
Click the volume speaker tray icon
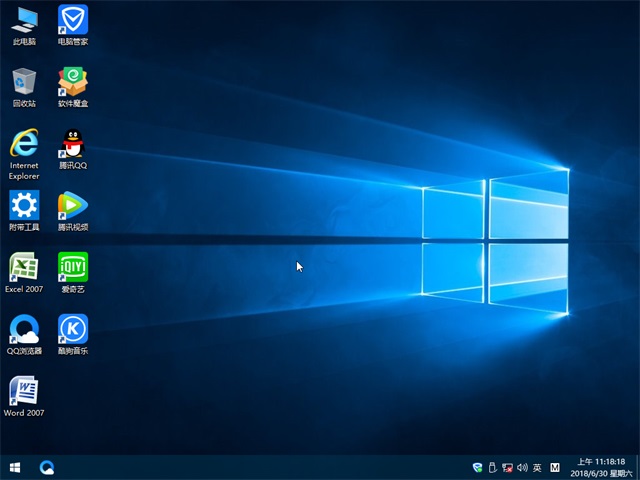click(522, 467)
